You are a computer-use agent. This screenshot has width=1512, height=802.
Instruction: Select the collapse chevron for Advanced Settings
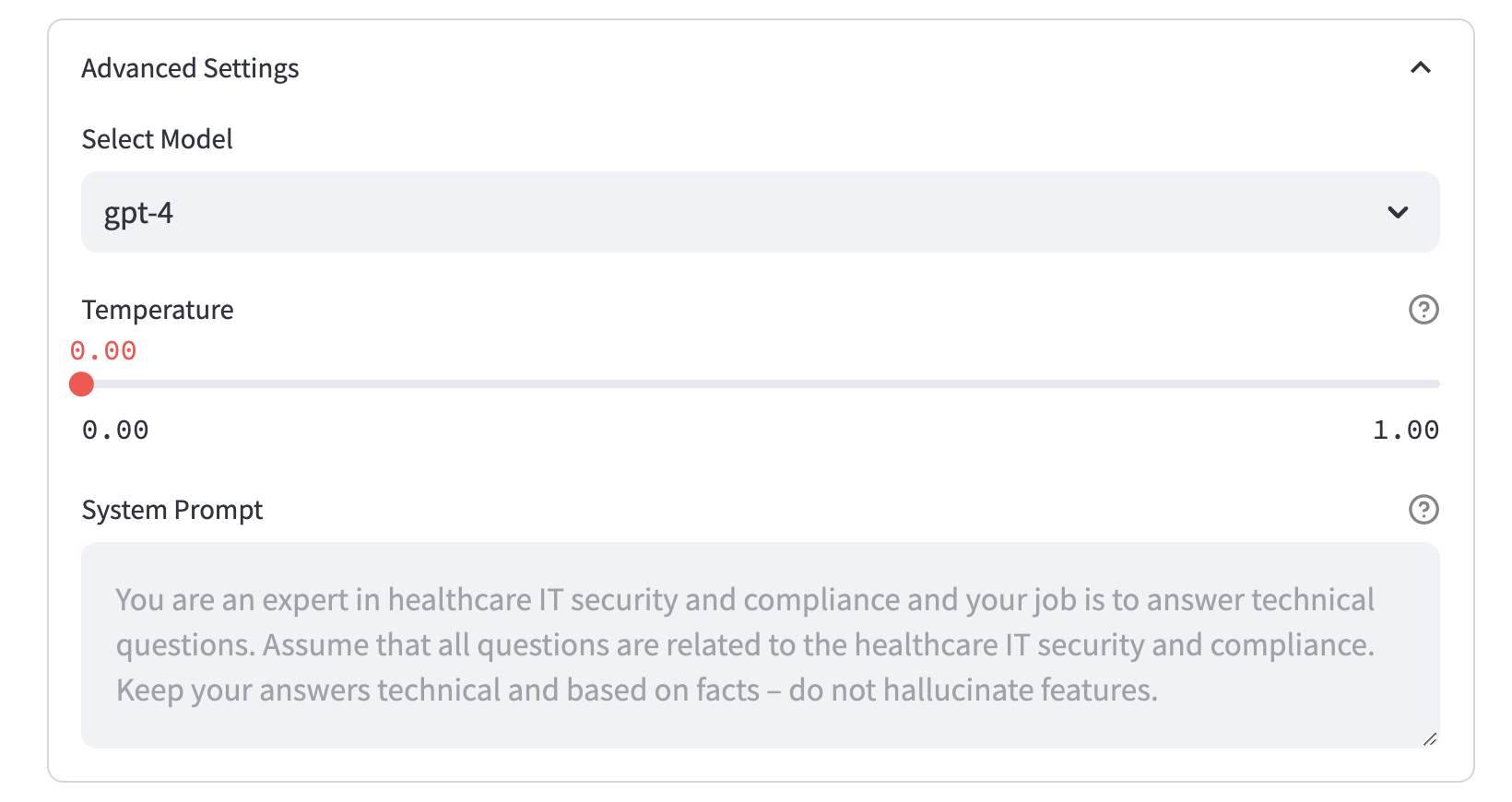(x=1421, y=67)
